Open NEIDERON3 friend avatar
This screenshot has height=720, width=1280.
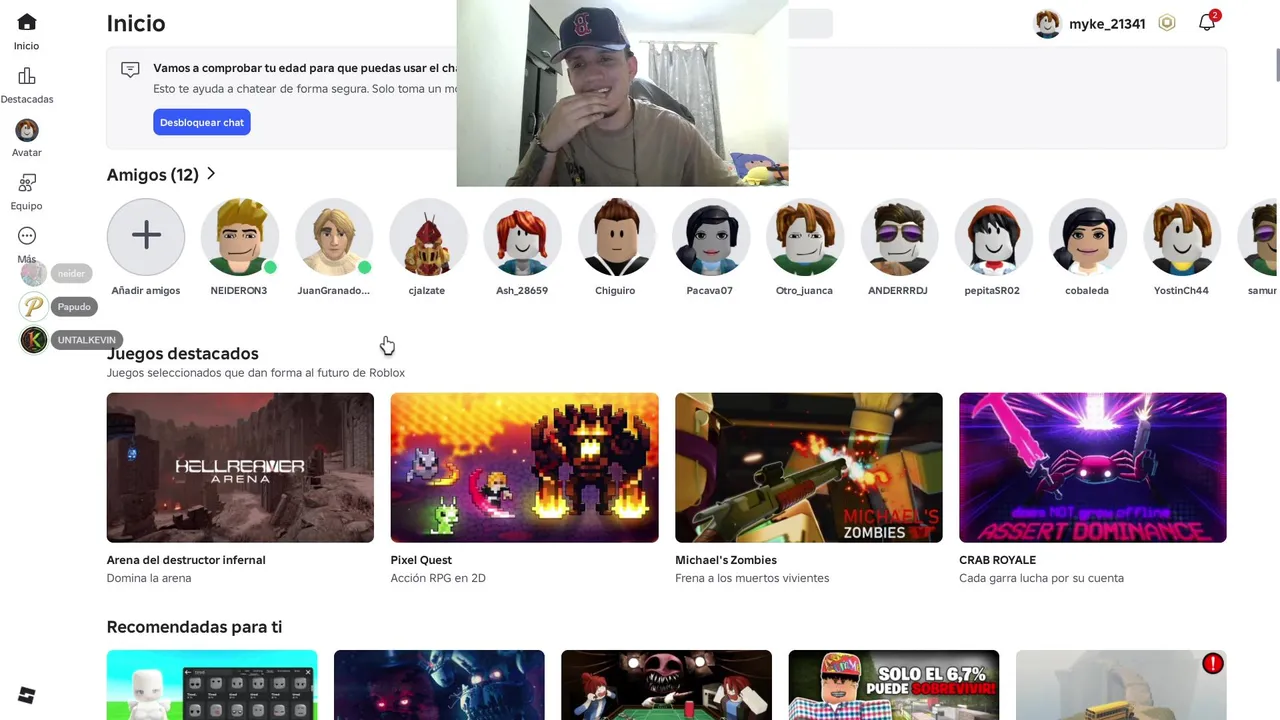click(x=240, y=236)
